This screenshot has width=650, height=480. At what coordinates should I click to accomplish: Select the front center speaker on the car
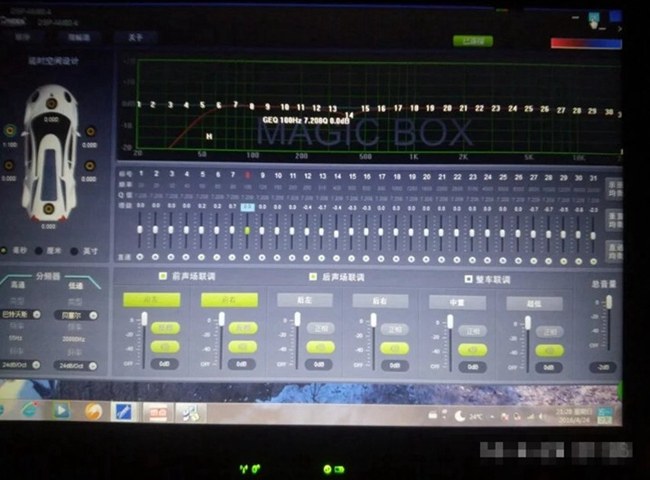click(x=52, y=103)
